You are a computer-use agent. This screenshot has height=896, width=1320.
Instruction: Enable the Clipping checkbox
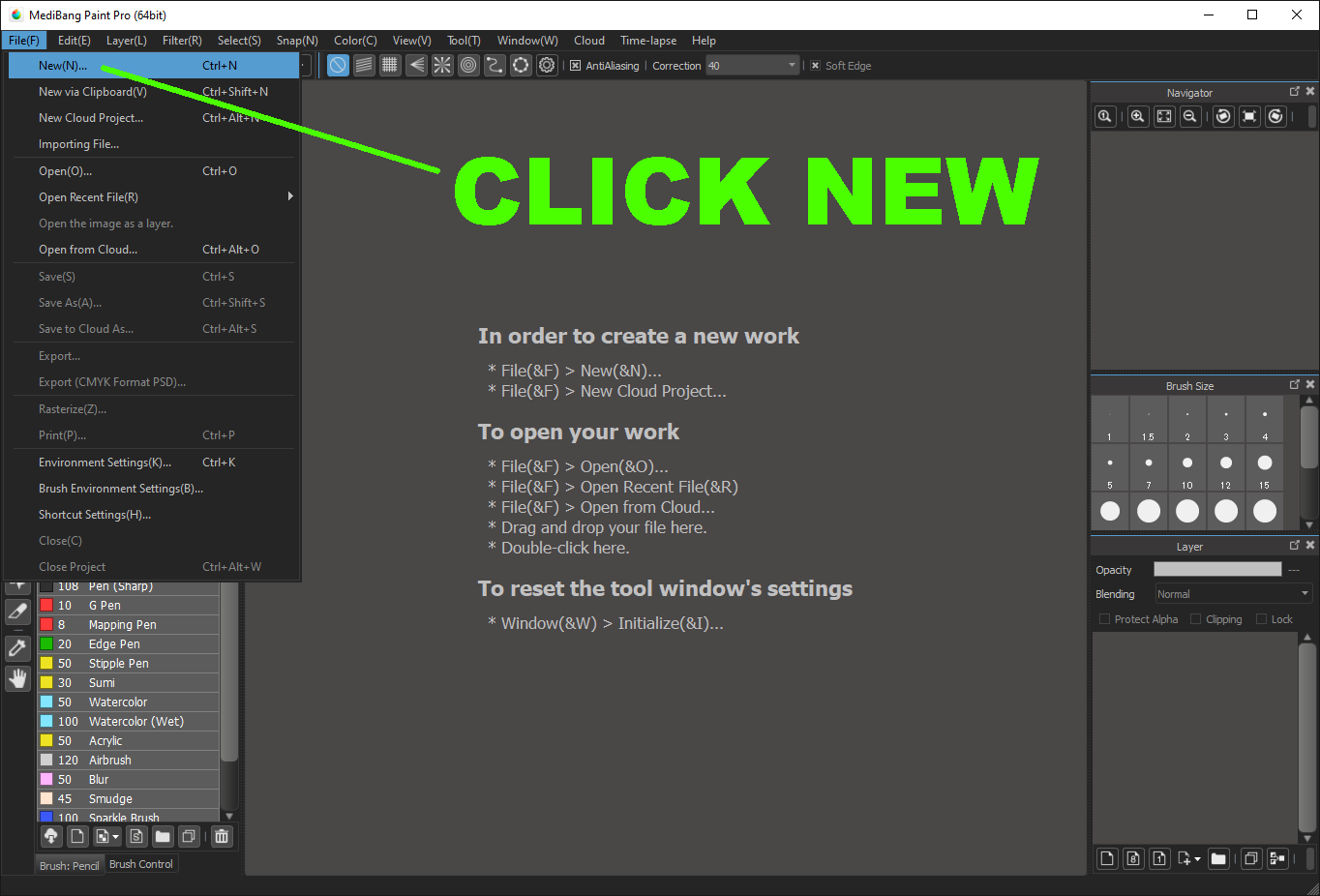(x=1196, y=619)
